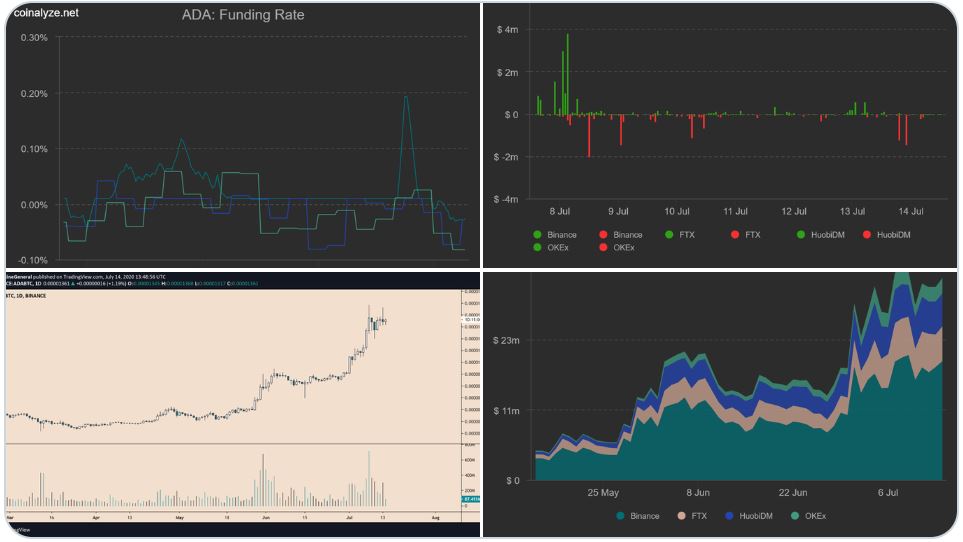
Task: Click the 0.30% funding rate axis label
Action: (x=34, y=37)
